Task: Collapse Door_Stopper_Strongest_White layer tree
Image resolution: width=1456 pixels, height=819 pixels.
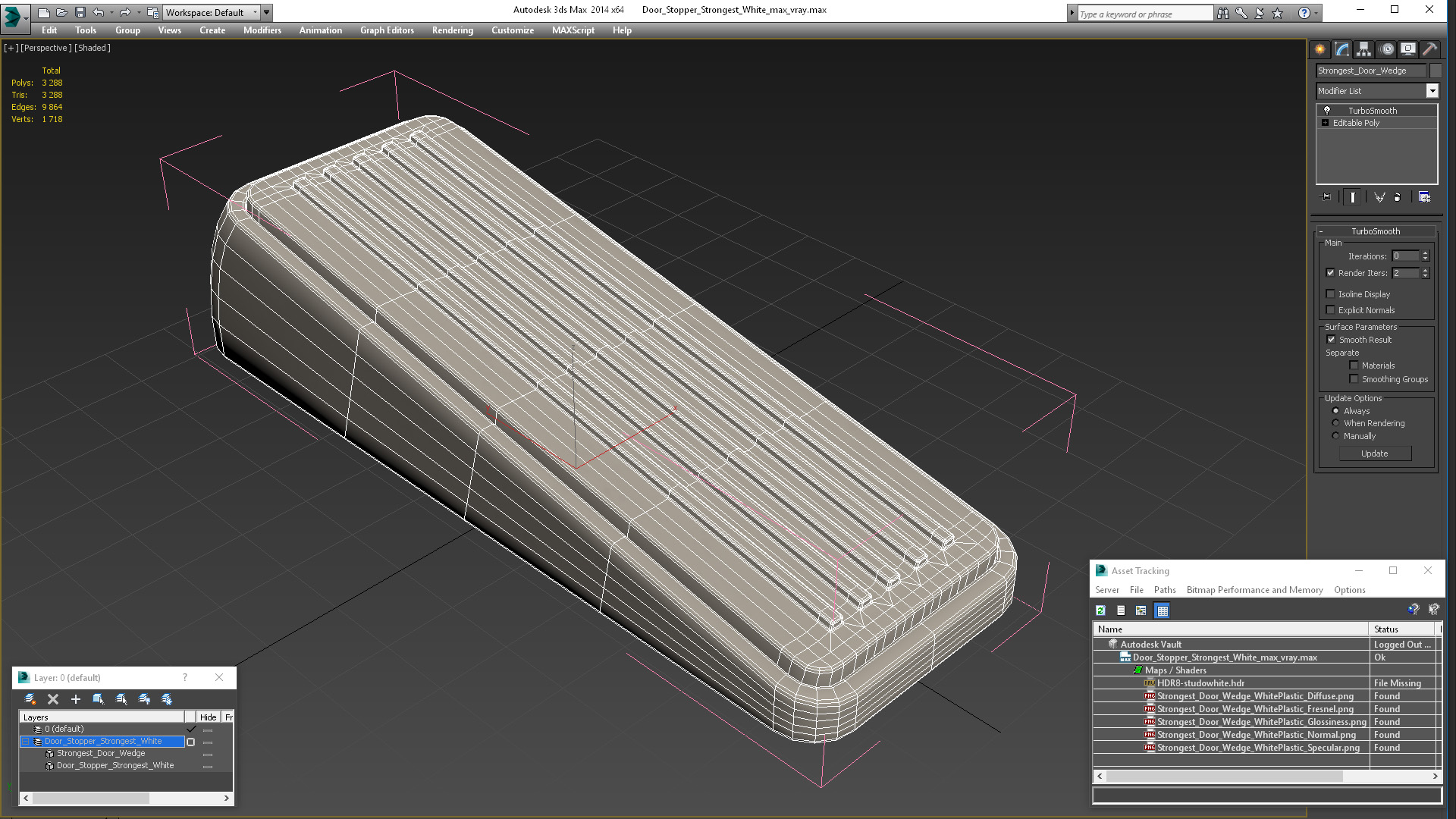Action: (x=26, y=742)
